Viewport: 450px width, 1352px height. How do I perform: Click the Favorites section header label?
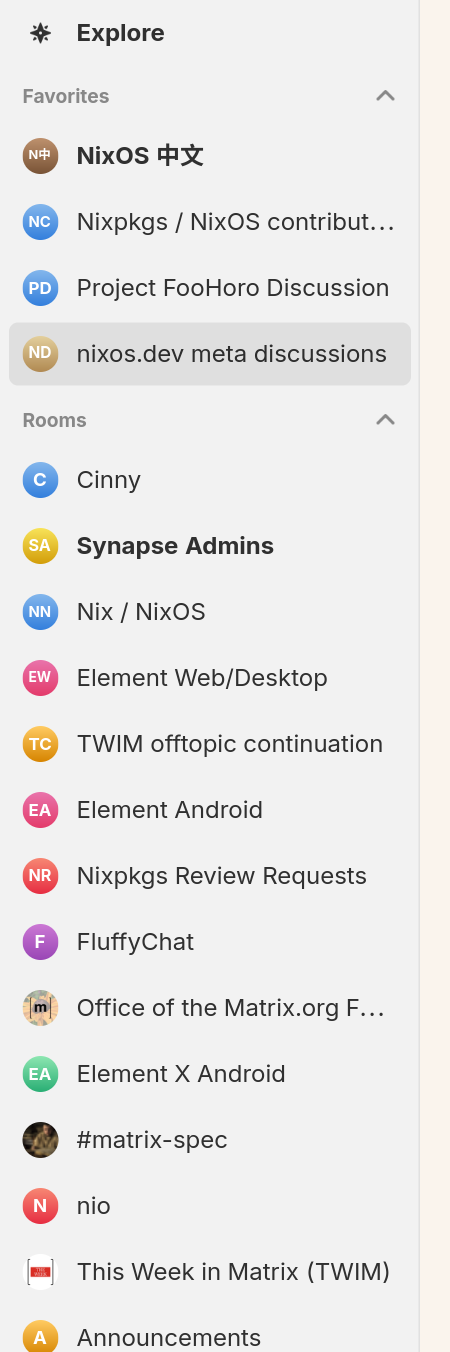coord(66,96)
